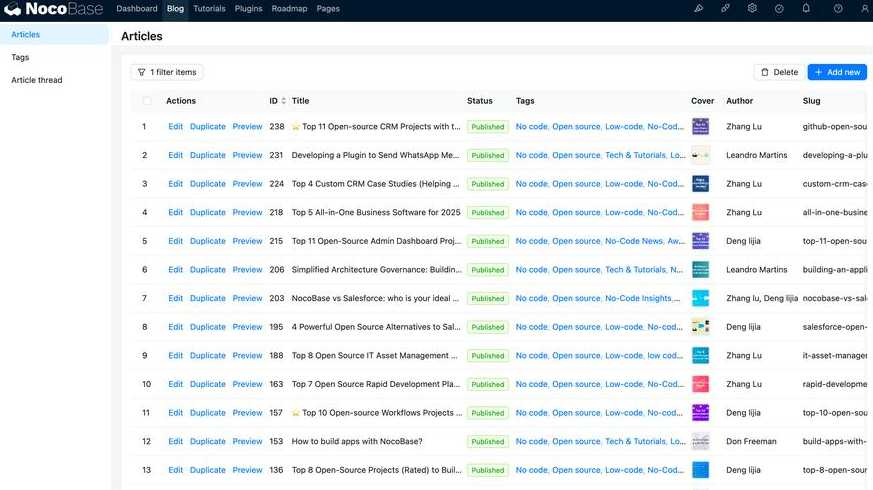
Task: Click the trash icon on Delete button
Action: point(764,72)
